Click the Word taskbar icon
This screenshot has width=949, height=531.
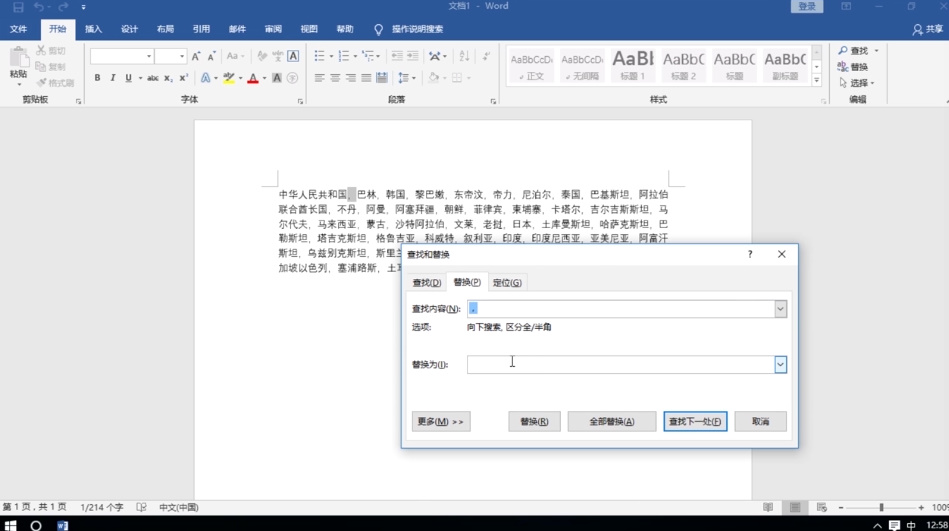click(x=62, y=525)
